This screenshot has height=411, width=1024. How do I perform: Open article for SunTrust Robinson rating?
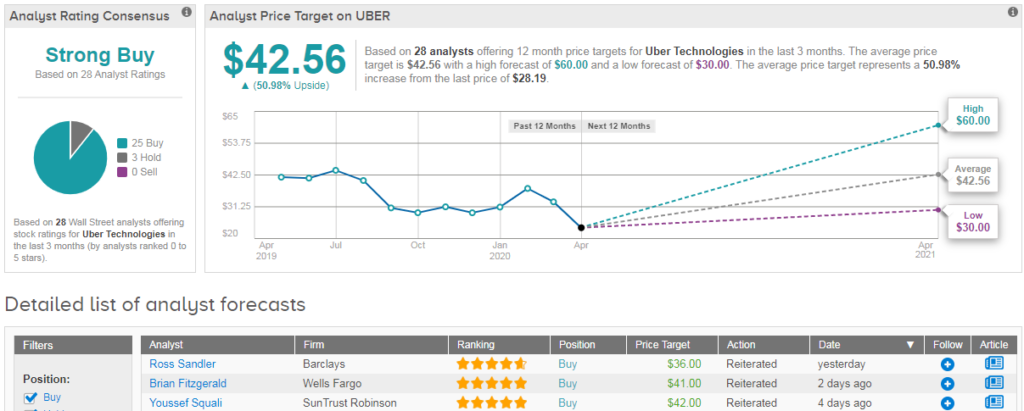[994, 402]
